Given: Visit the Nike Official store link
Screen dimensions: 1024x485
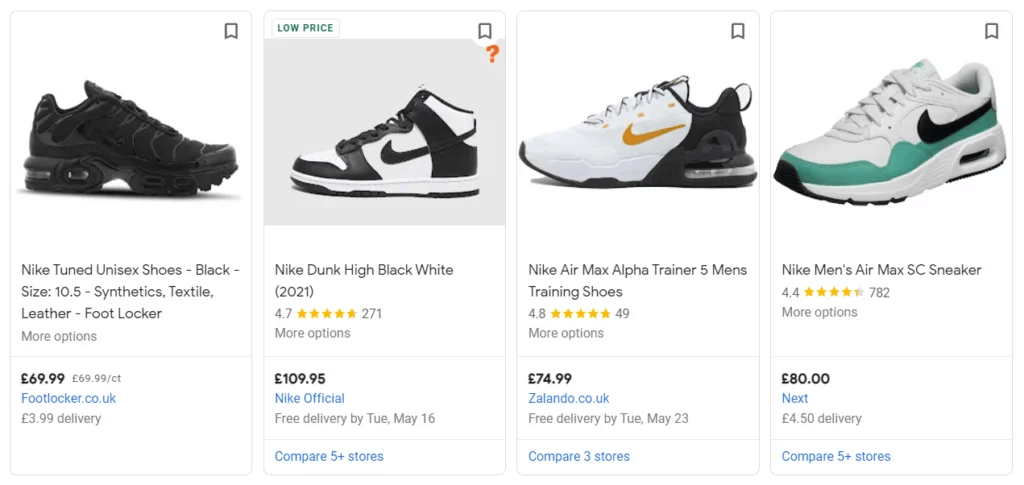Looking at the screenshot, I should (x=309, y=398).
